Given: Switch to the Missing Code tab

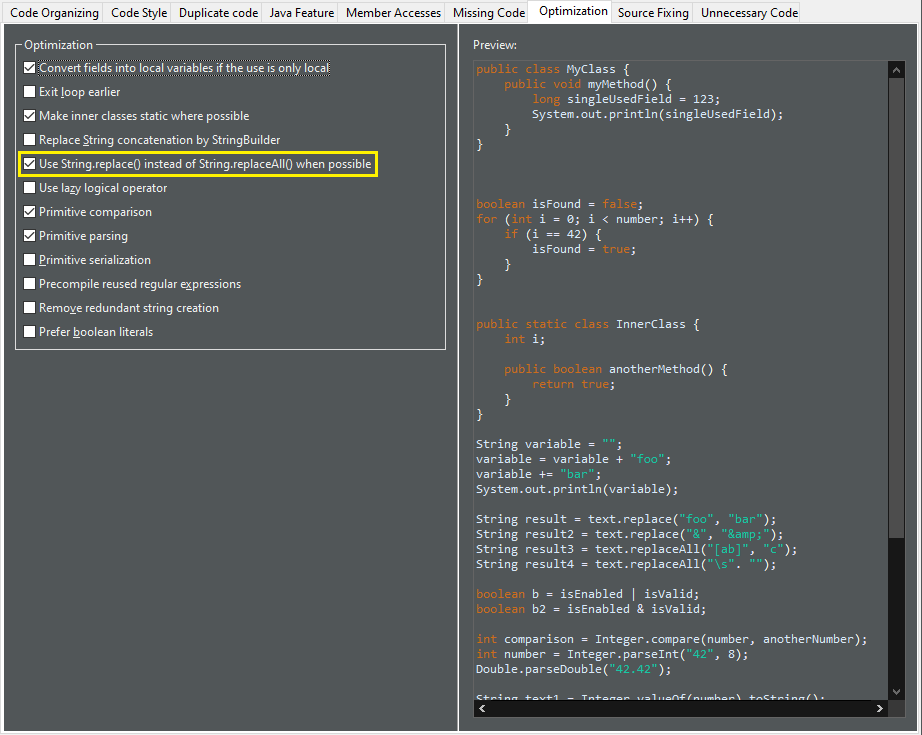Looking at the screenshot, I should click(489, 13).
